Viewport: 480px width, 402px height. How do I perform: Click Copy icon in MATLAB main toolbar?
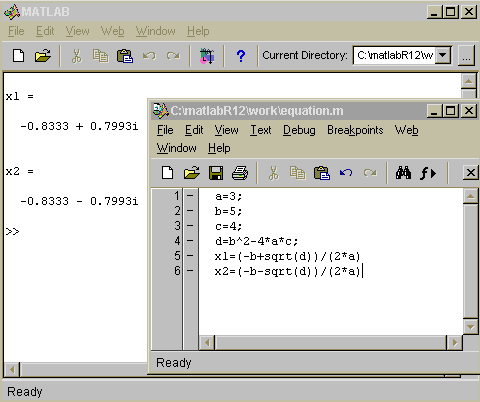(x=100, y=55)
